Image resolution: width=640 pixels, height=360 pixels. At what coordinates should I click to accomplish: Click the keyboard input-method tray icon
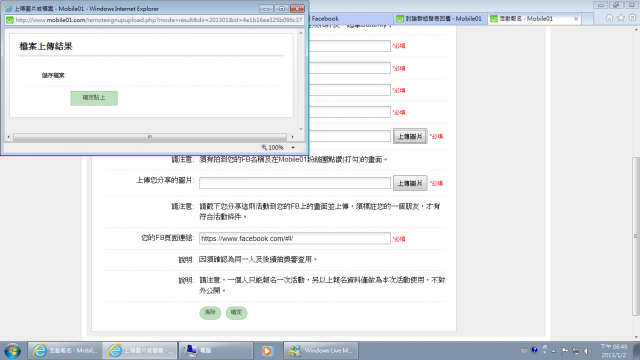[524, 350]
